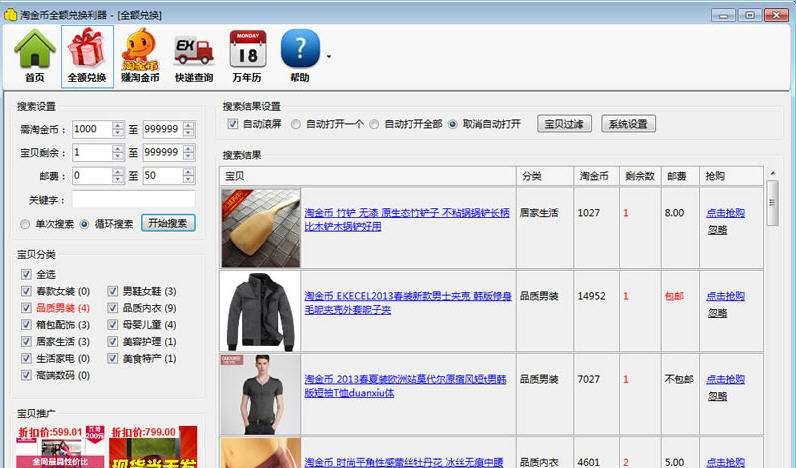The image size is (796, 468).
Task: Expand the dropdown arrow beside 帮助
Action: [329, 56]
